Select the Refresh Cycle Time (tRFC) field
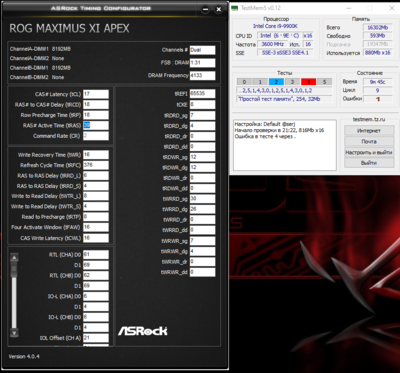 coord(96,165)
